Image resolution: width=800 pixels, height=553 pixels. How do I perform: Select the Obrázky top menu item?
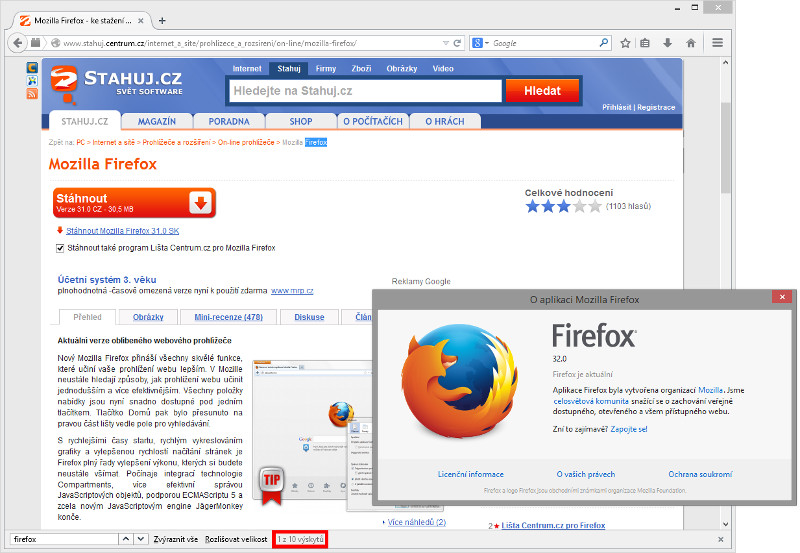[x=402, y=68]
